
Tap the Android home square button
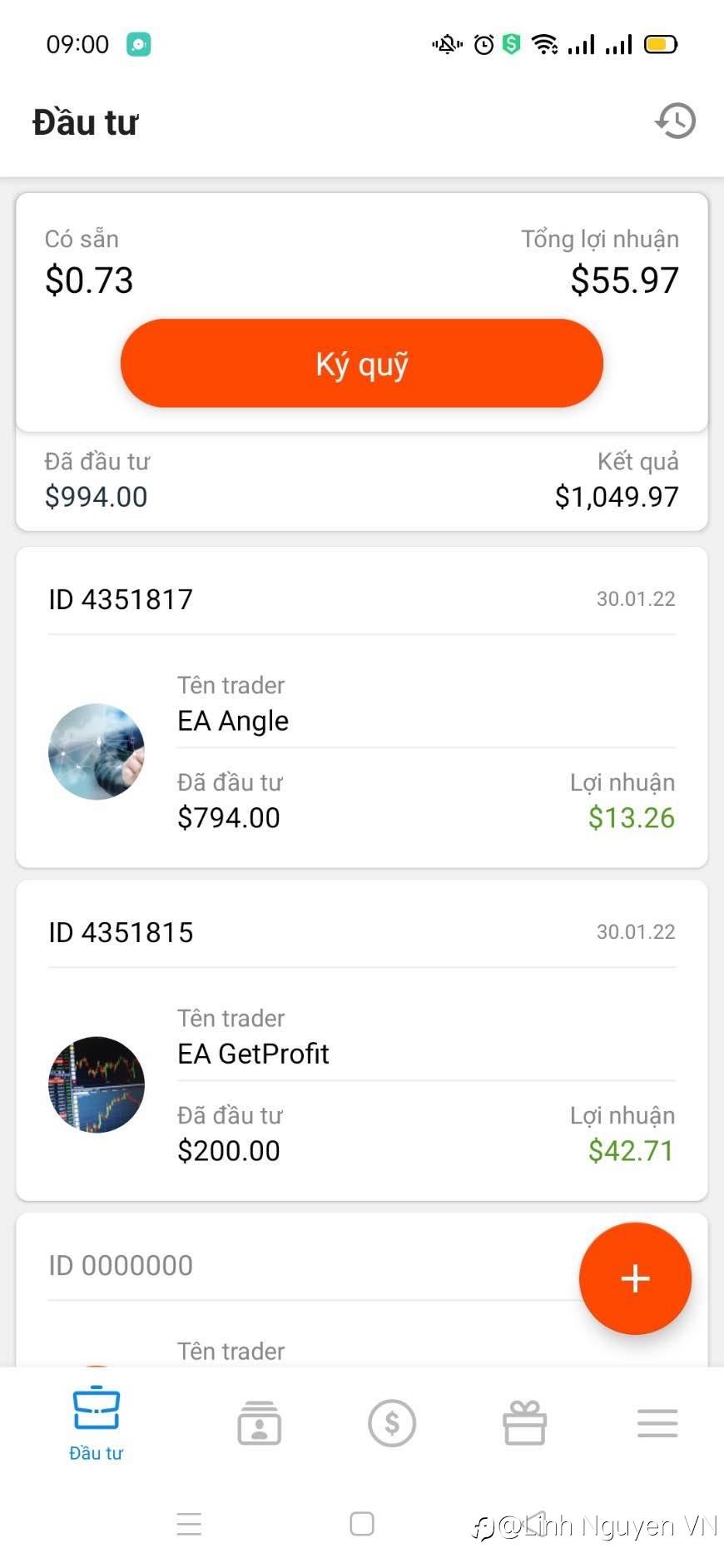362,1524
